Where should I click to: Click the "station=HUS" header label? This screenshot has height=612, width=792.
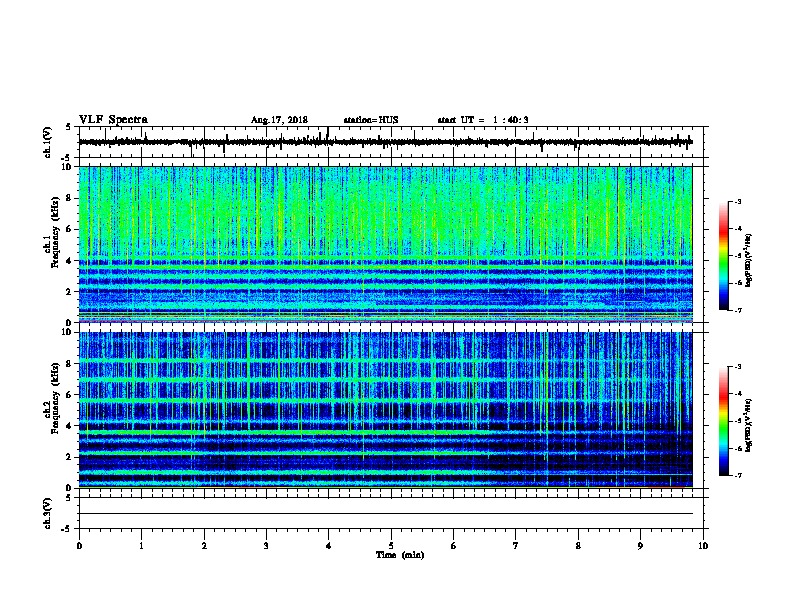pos(371,120)
